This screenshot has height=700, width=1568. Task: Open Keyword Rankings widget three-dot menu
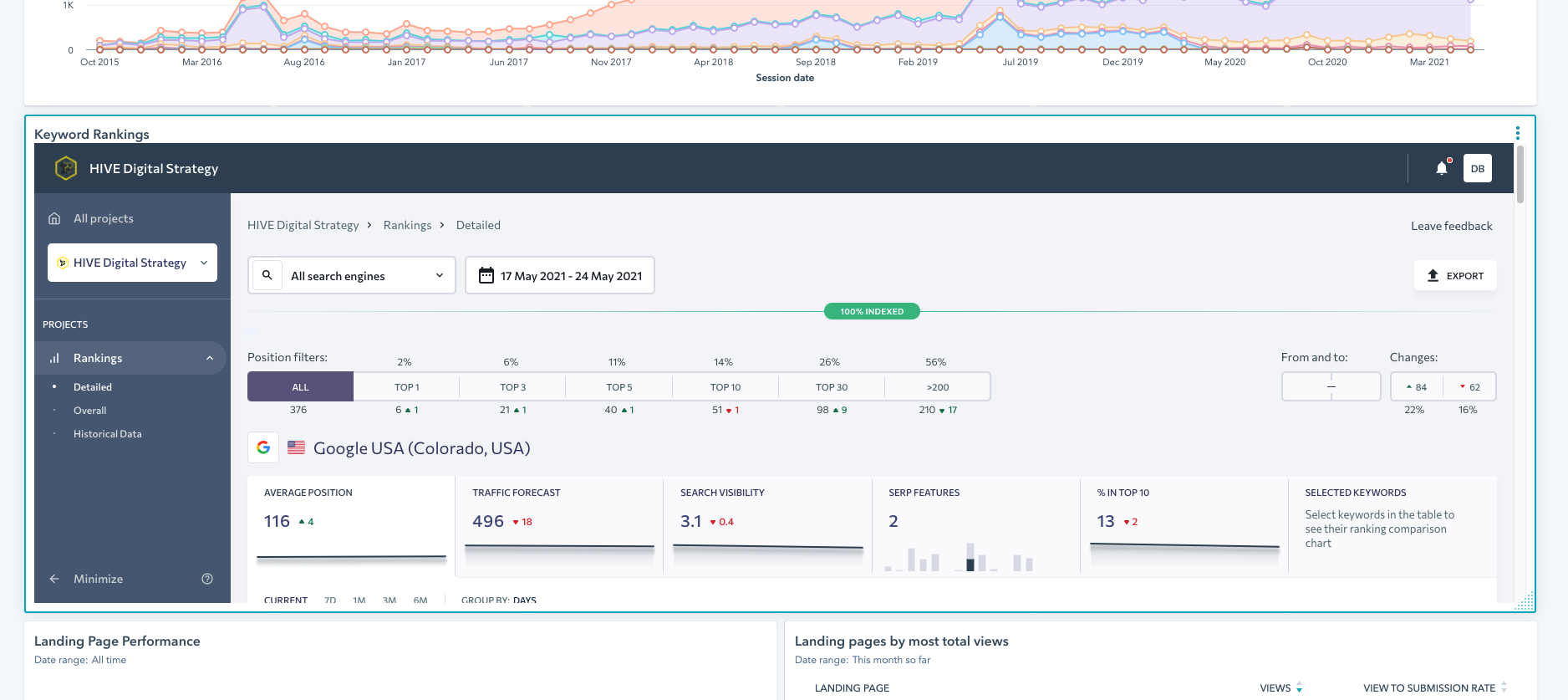click(1517, 134)
